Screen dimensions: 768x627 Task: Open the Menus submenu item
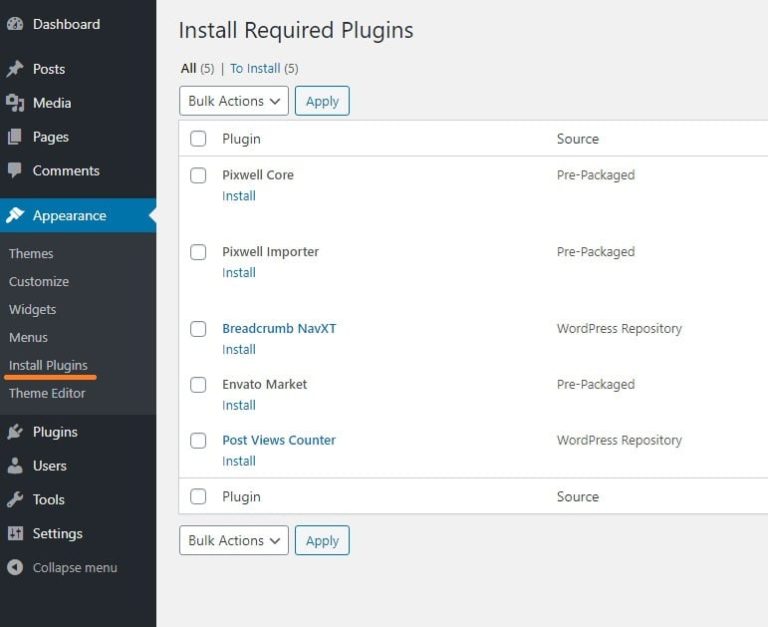pyautogui.click(x=28, y=337)
